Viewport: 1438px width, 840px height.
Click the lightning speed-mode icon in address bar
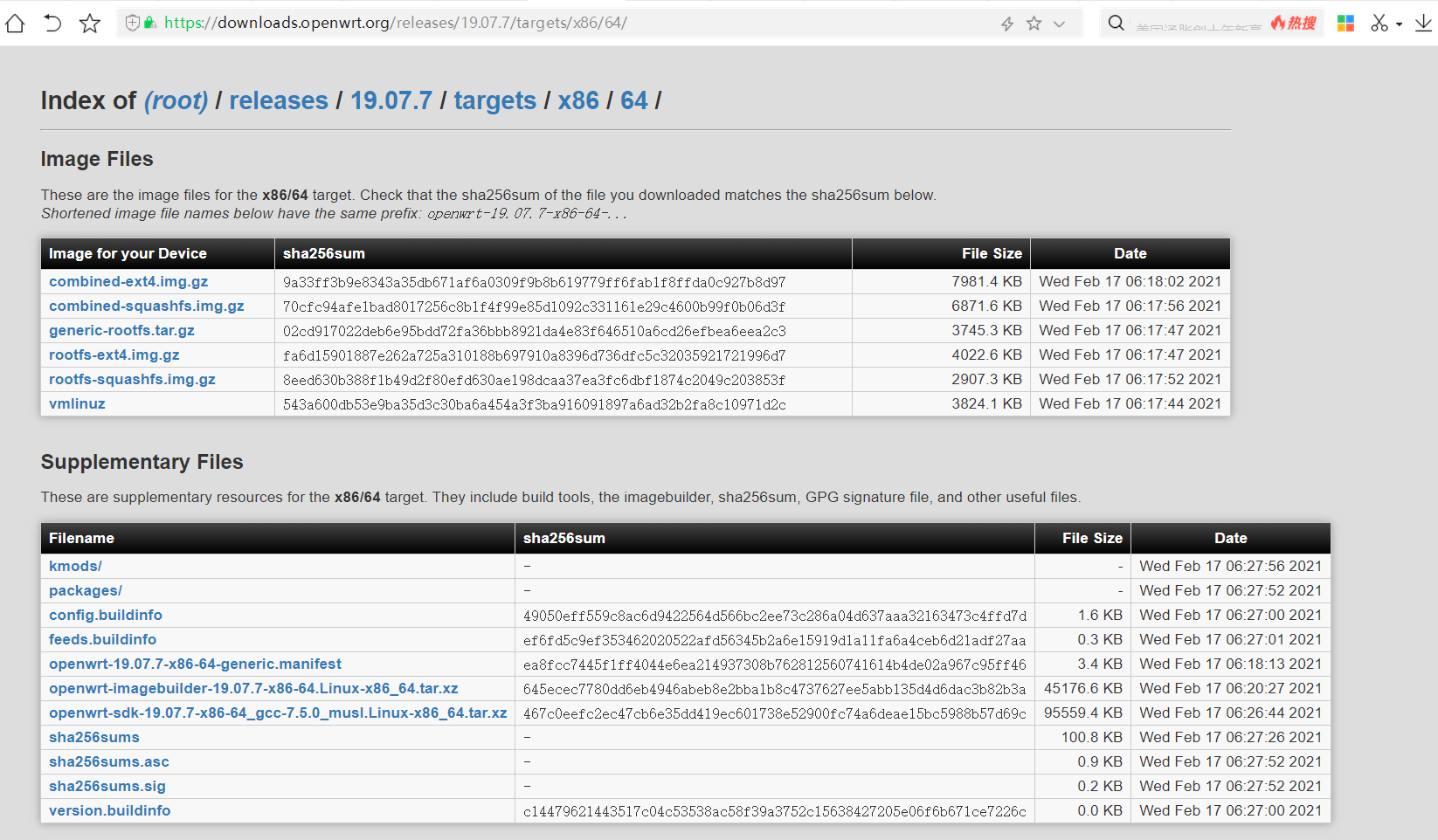(x=1007, y=24)
